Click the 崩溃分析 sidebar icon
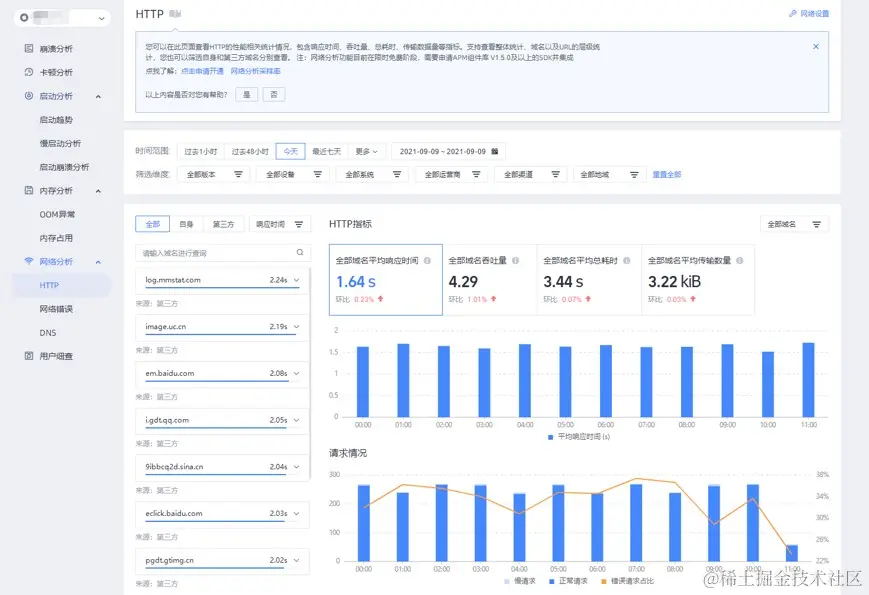The image size is (869, 595). [x=29, y=49]
